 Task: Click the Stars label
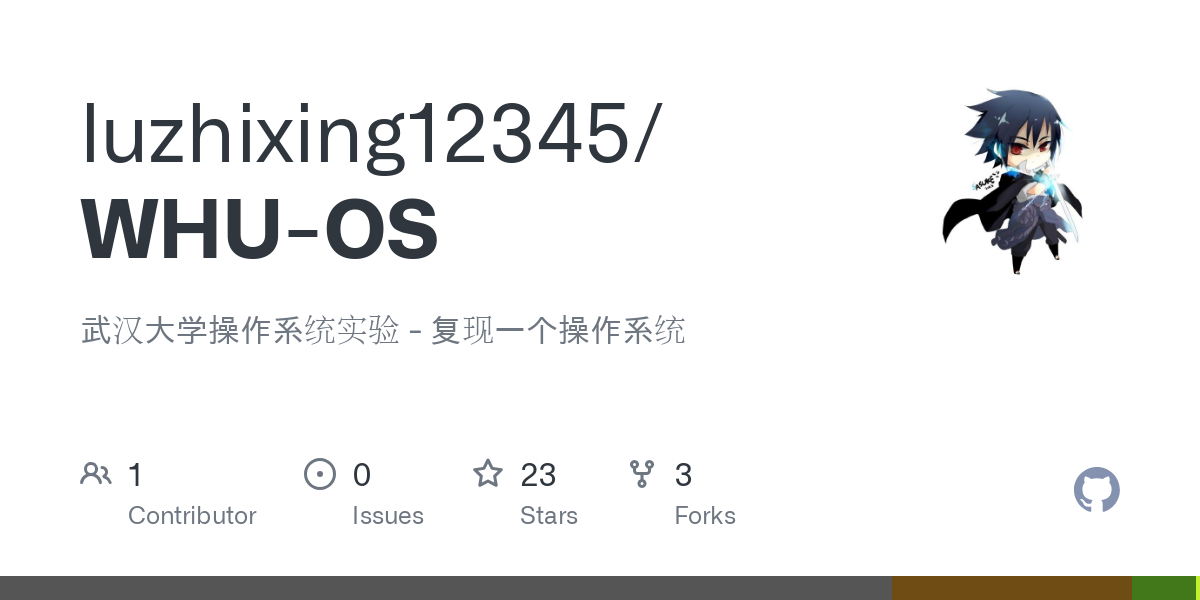pos(549,516)
